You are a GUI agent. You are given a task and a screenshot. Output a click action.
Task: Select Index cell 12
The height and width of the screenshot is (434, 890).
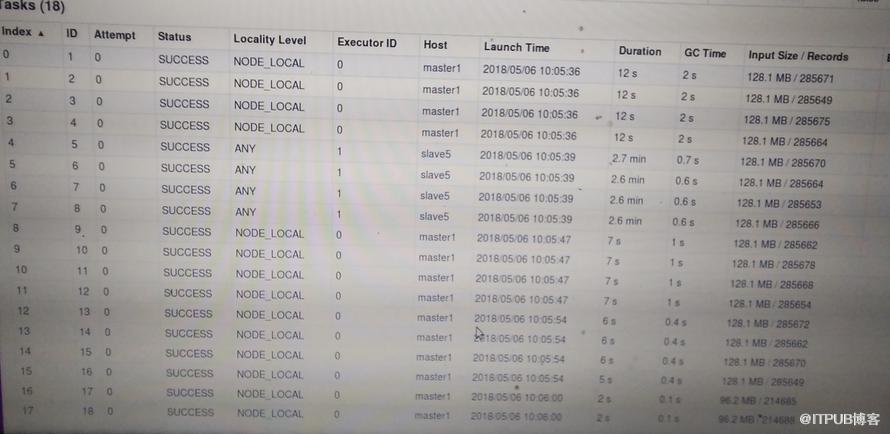pyautogui.click(x=23, y=311)
